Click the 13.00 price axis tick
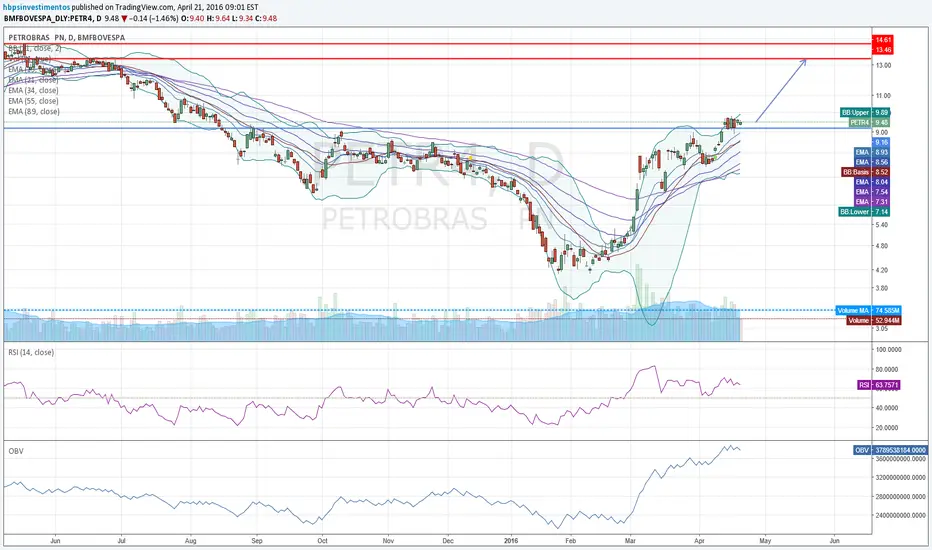The image size is (932, 550). pos(883,65)
